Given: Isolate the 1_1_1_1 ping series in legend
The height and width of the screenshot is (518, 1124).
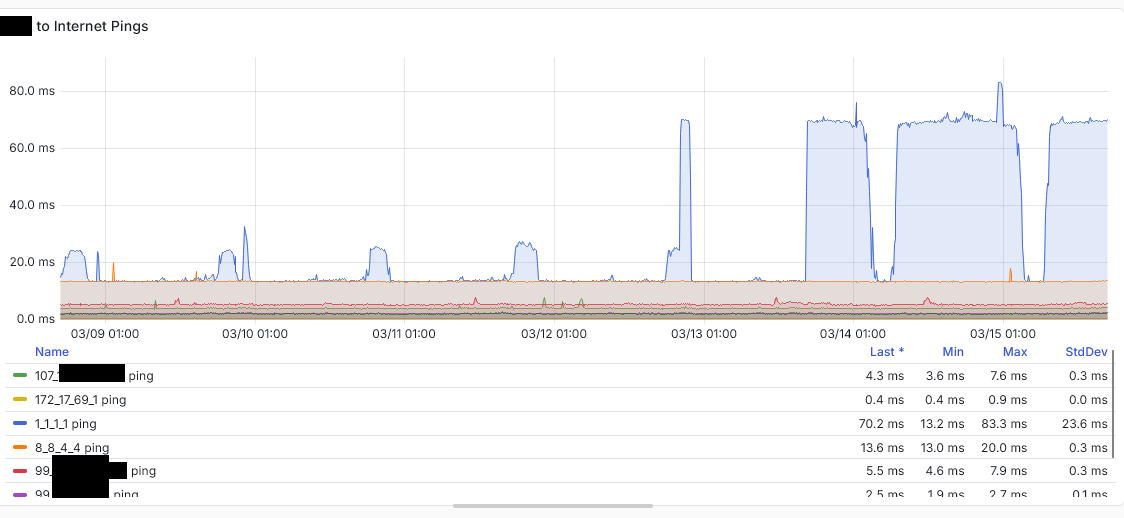Looking at the screenshot, I should pos(66,423).
